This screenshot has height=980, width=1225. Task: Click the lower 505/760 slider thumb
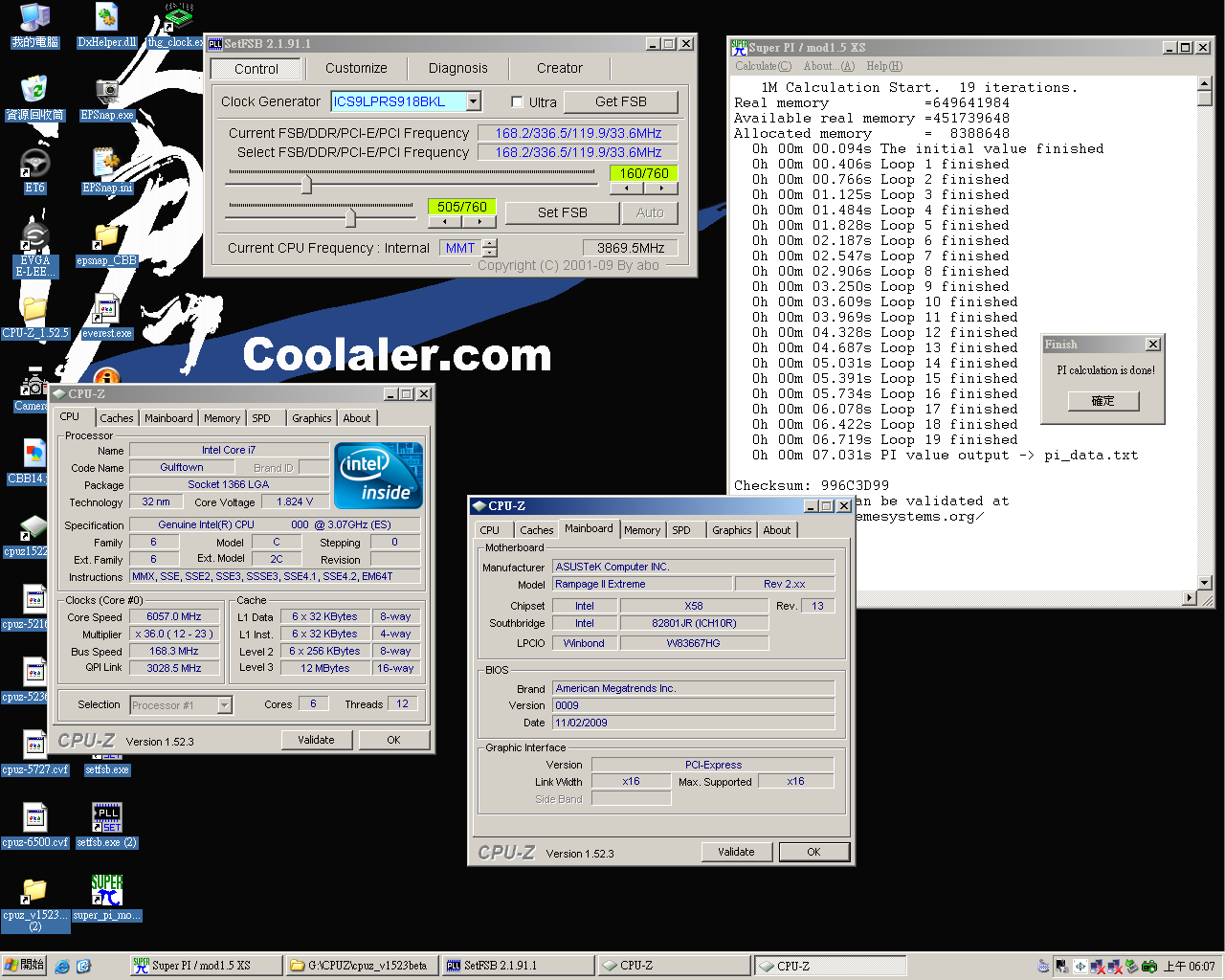point(351,216)
